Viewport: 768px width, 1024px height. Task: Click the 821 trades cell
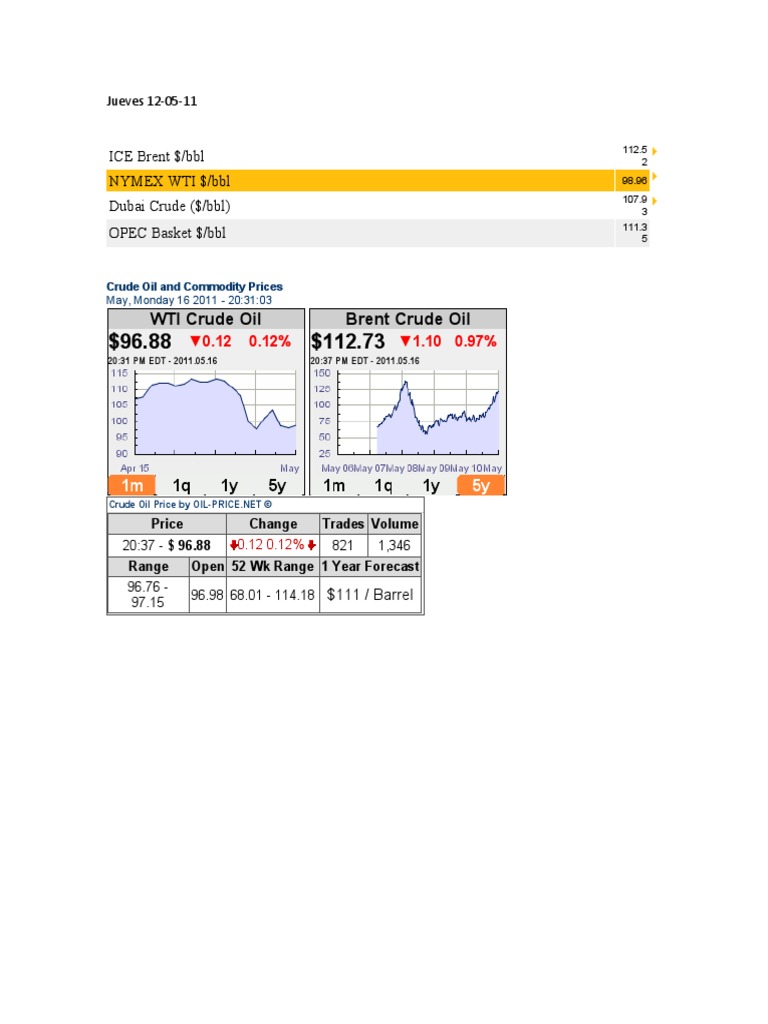click(x=342, y=545)
